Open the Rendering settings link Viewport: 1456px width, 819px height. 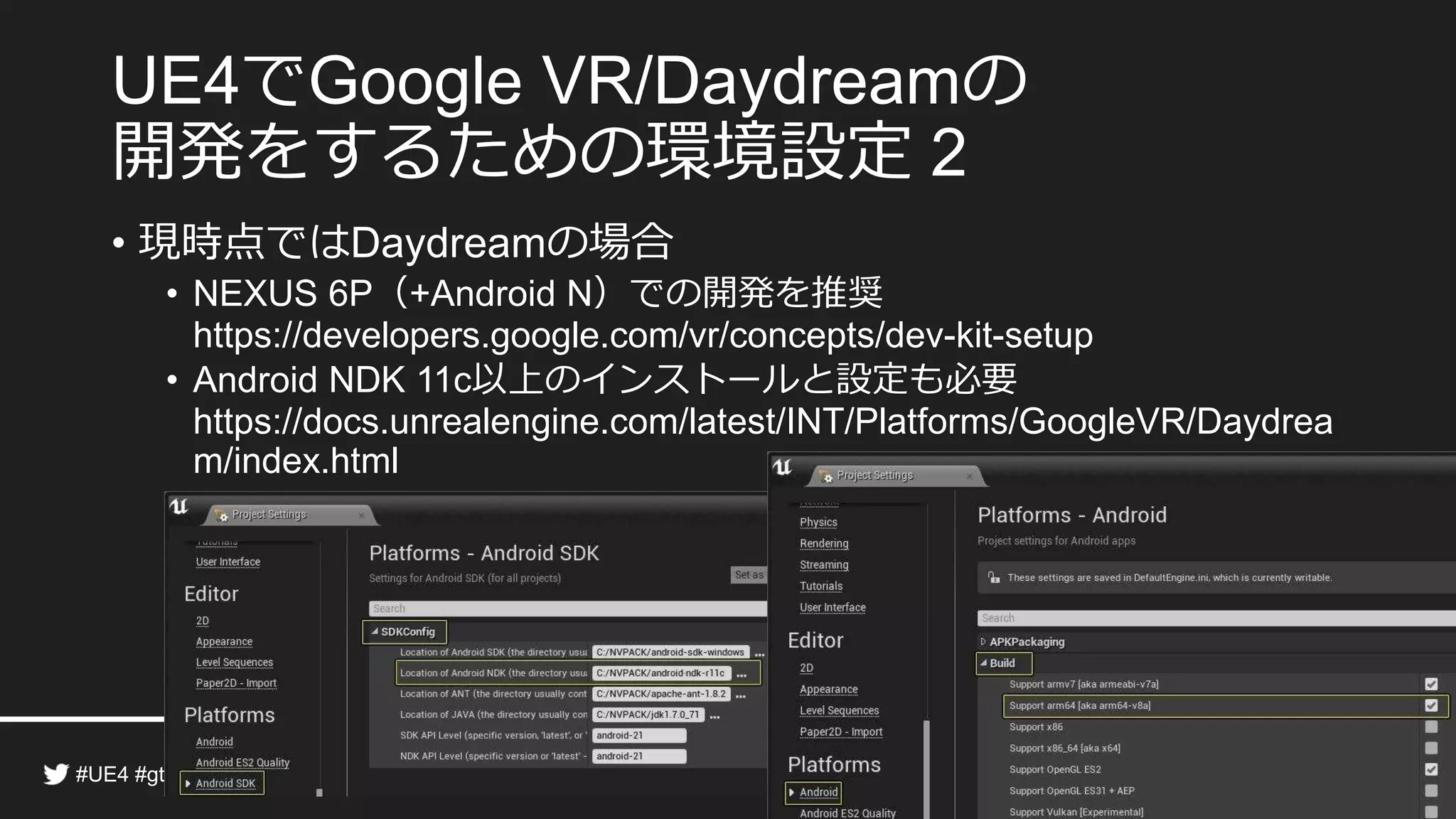824,544
